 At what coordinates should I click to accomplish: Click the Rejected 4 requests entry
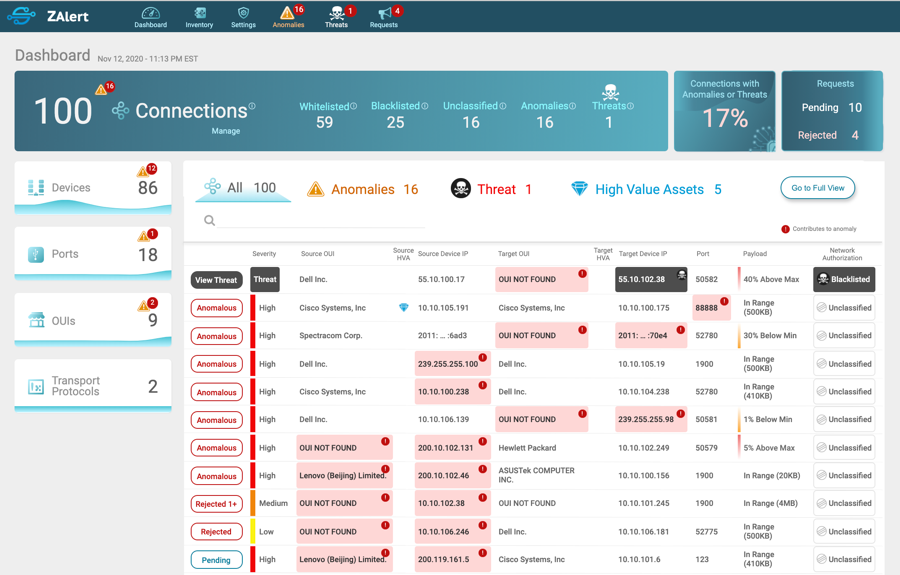coord(828,135)
